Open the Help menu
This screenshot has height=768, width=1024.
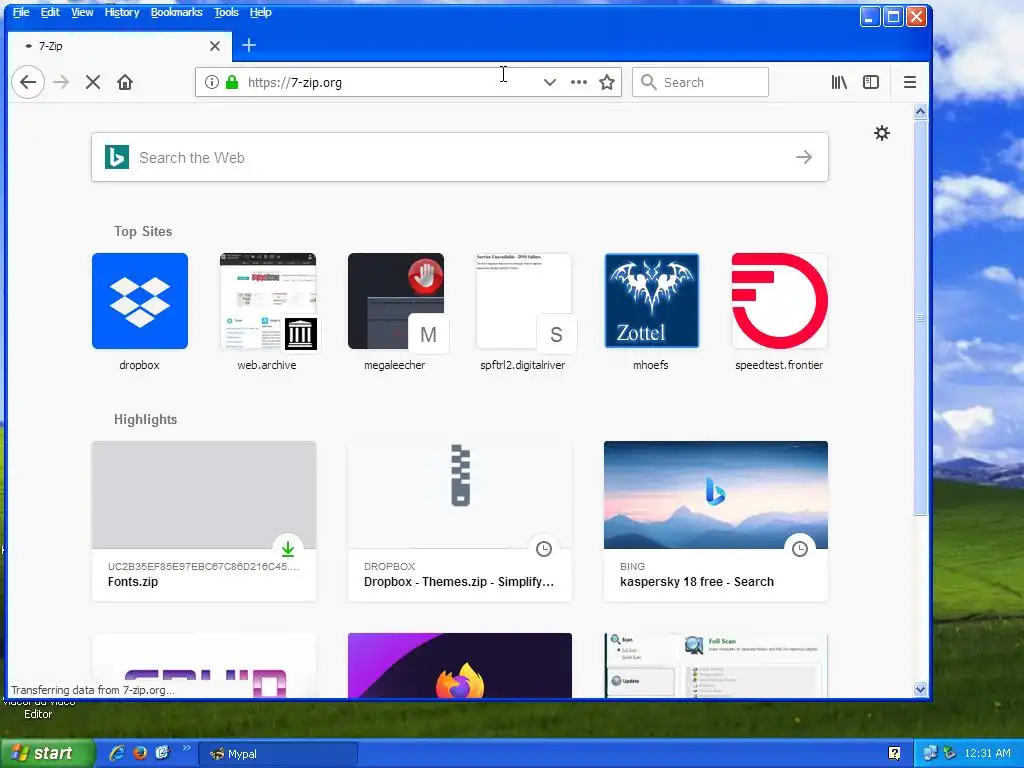[x=261, y=12]
